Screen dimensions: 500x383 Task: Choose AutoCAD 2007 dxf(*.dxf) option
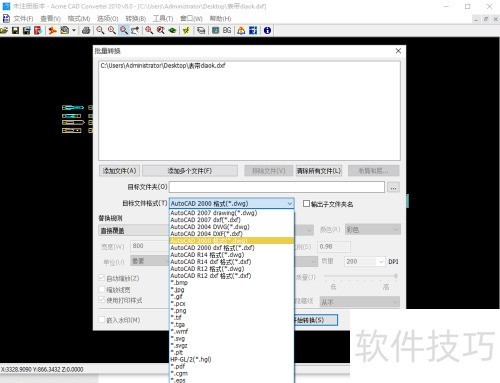[x=232, y=220]
